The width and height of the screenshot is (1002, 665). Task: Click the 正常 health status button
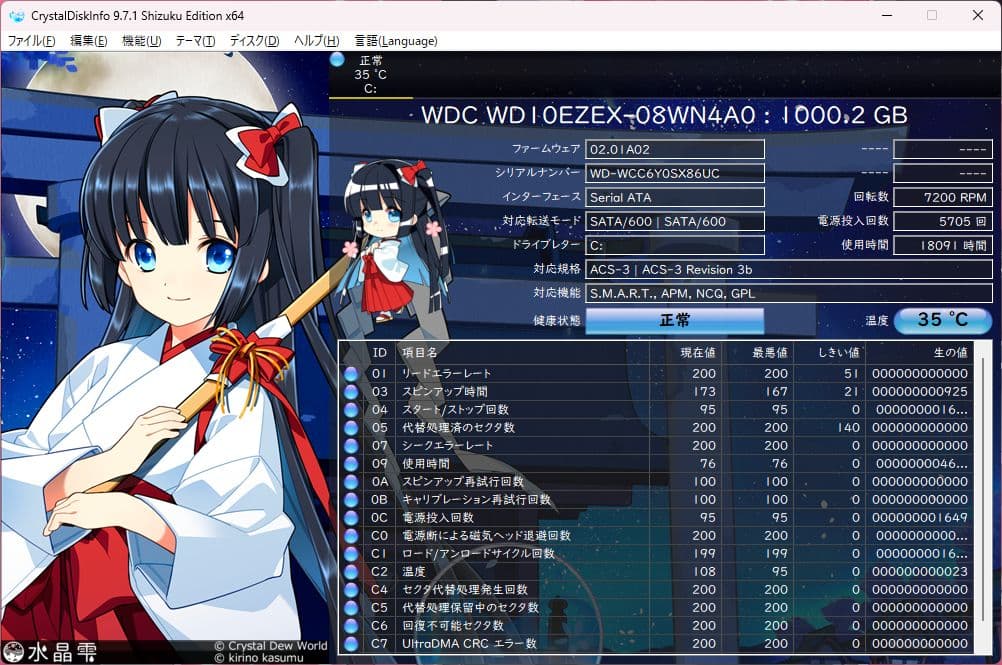pyautogui.click(x=676, y=320)
